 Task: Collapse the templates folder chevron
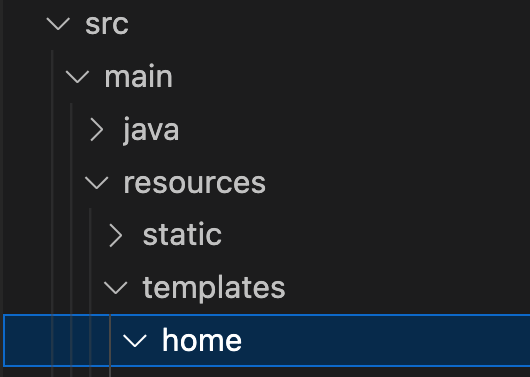click(x=116, y=288)
